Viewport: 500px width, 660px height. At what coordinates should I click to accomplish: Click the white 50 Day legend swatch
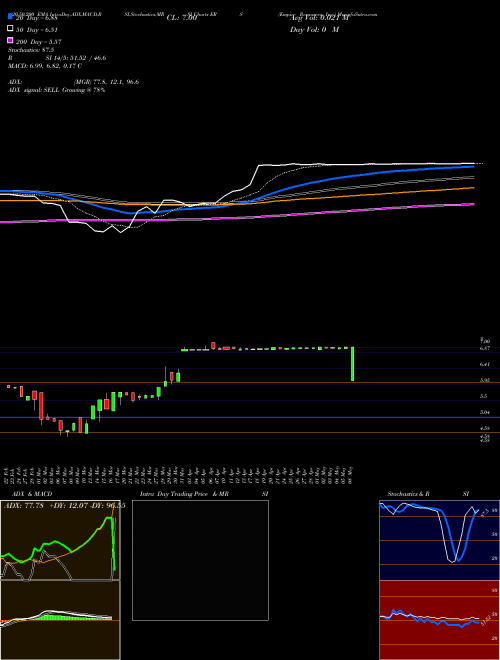[10, 29]
